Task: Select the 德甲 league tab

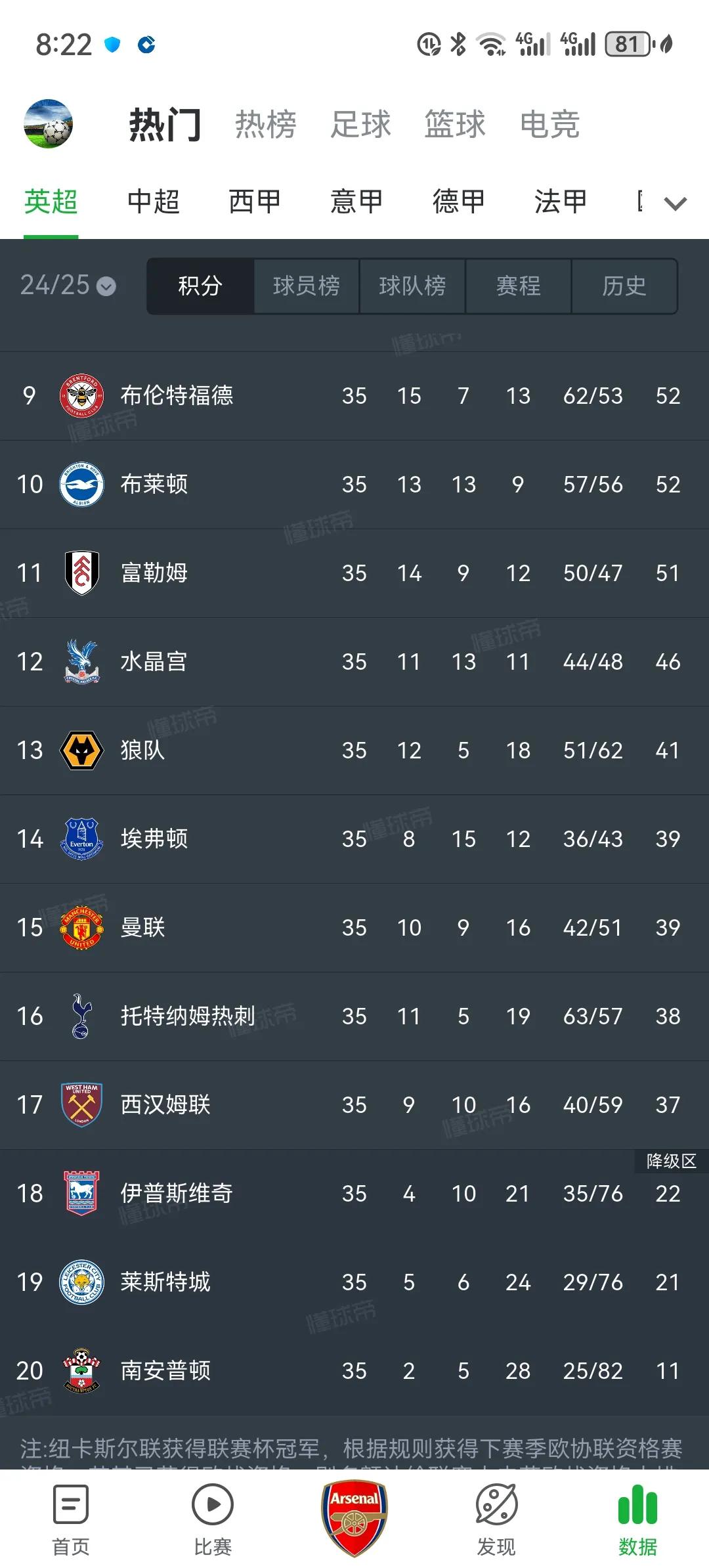Action: tap(459, 202)
